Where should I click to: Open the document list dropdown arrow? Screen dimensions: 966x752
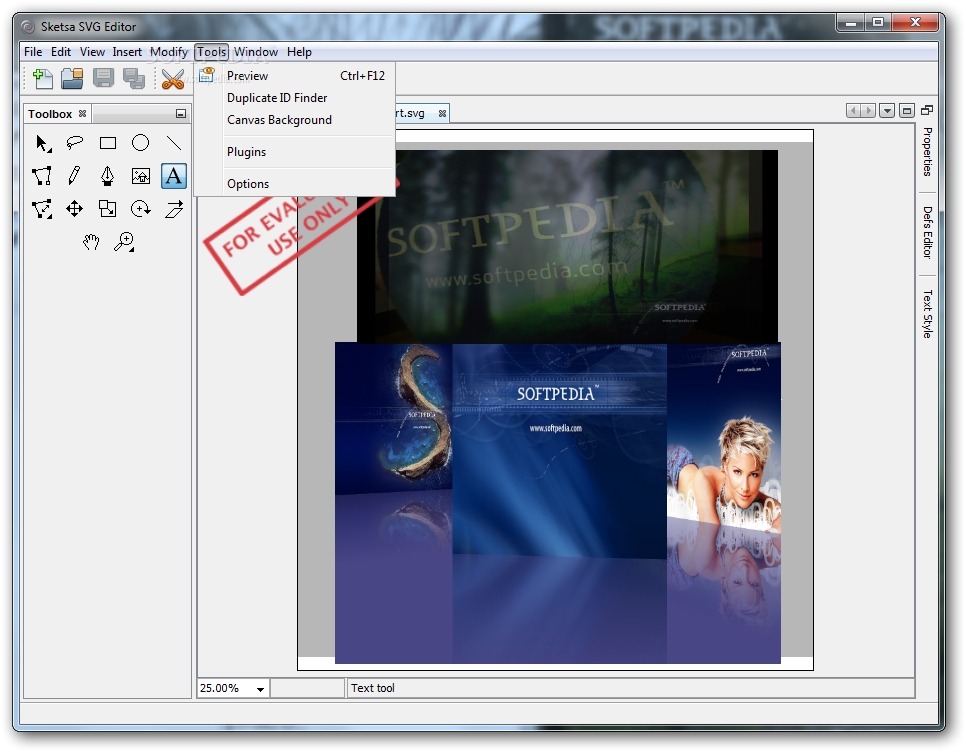(x=887, y=111)
